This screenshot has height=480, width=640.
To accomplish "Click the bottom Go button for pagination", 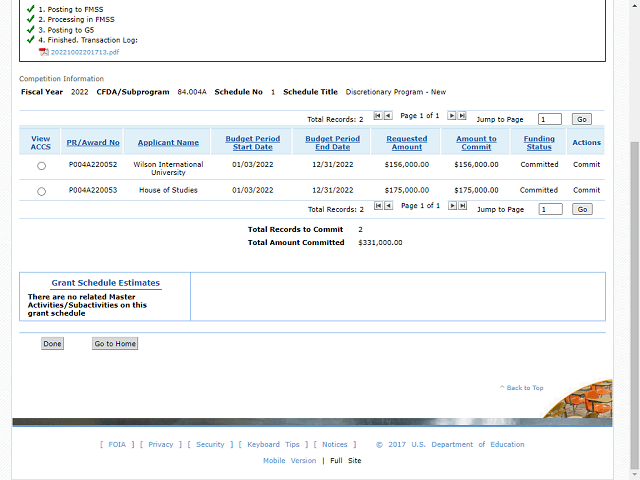I will (582, 209).
